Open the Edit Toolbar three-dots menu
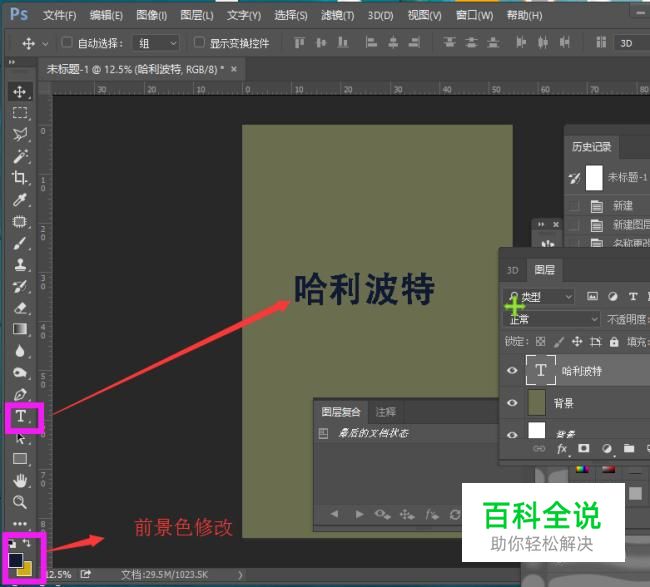The width and height of the screenshot is (650, 587). 19,524
